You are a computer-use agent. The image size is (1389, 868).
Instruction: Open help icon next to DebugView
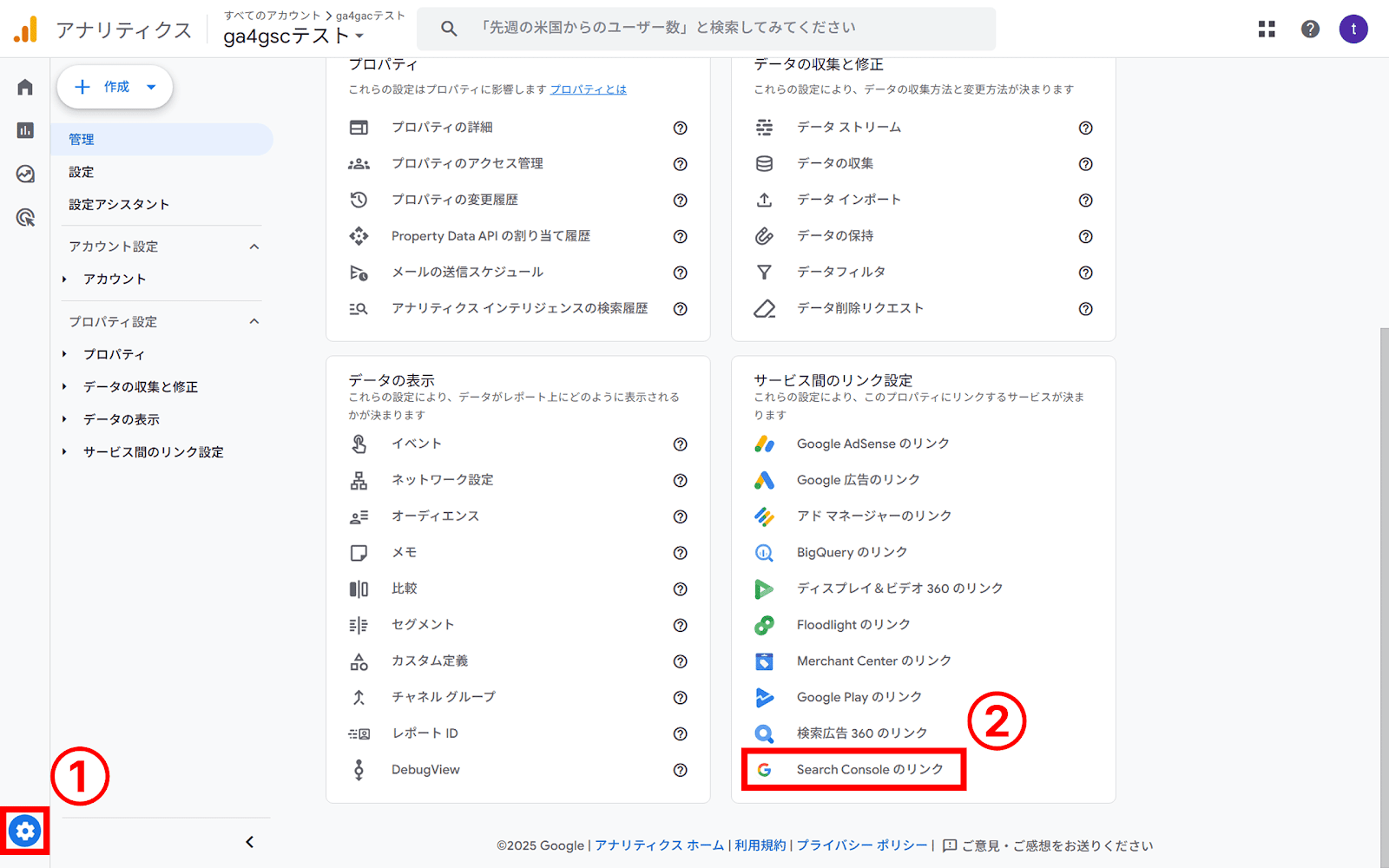(681, 770)
